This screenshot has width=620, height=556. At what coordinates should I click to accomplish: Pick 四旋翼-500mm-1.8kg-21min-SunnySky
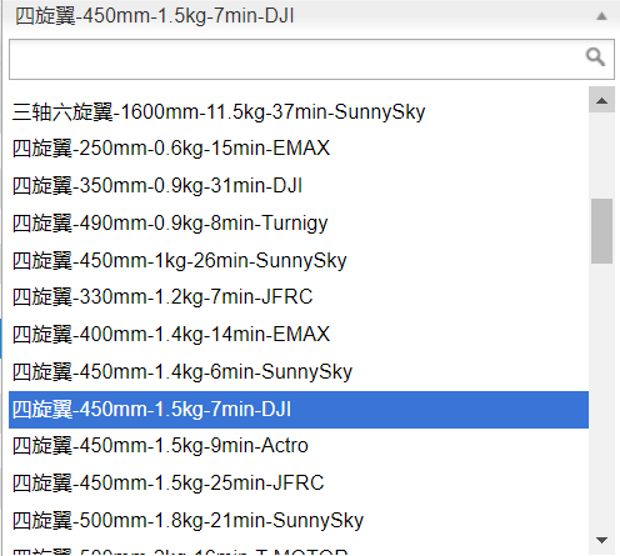pyautogui.click(x=299, y=520)
